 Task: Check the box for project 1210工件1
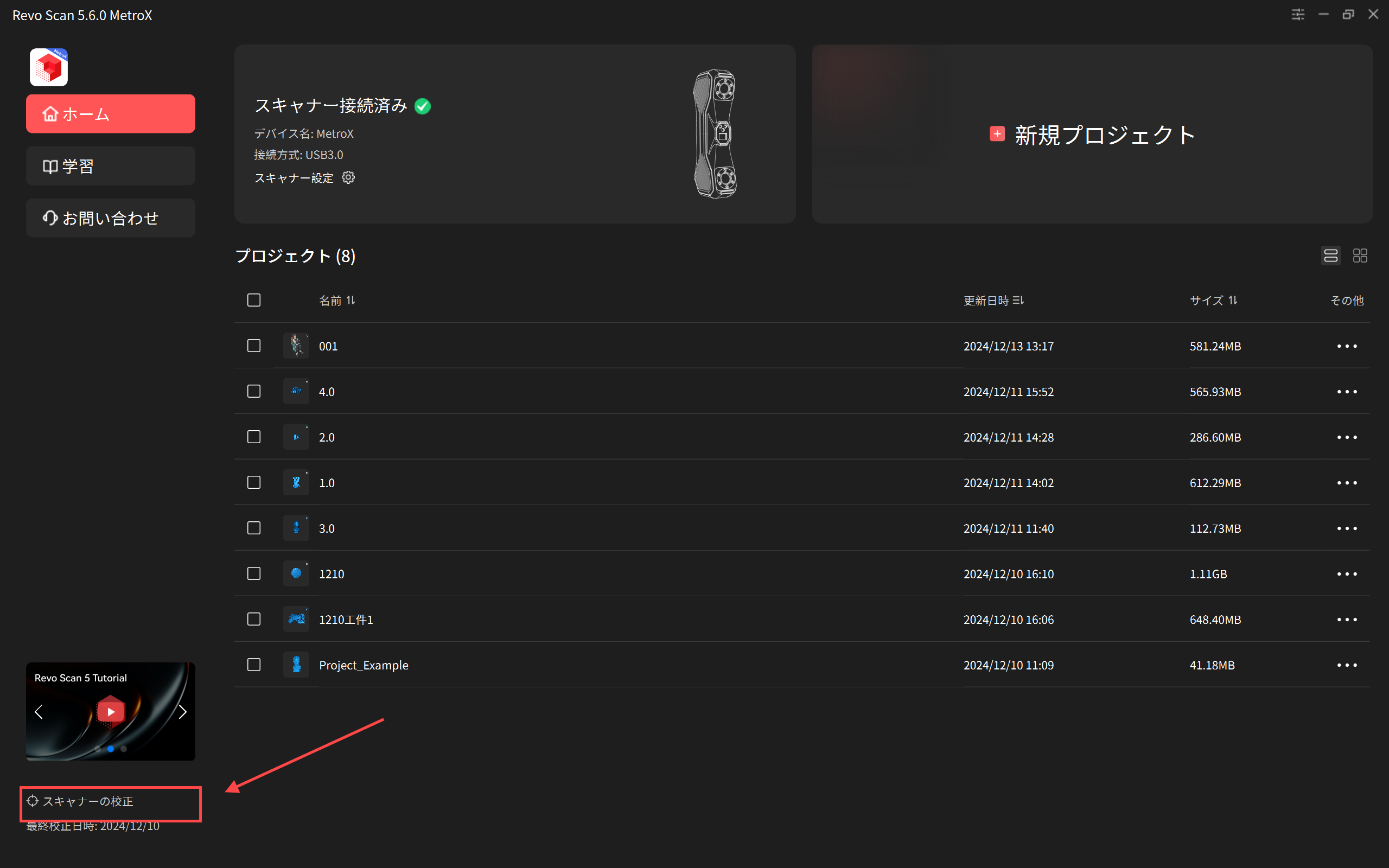coord(254,619)
